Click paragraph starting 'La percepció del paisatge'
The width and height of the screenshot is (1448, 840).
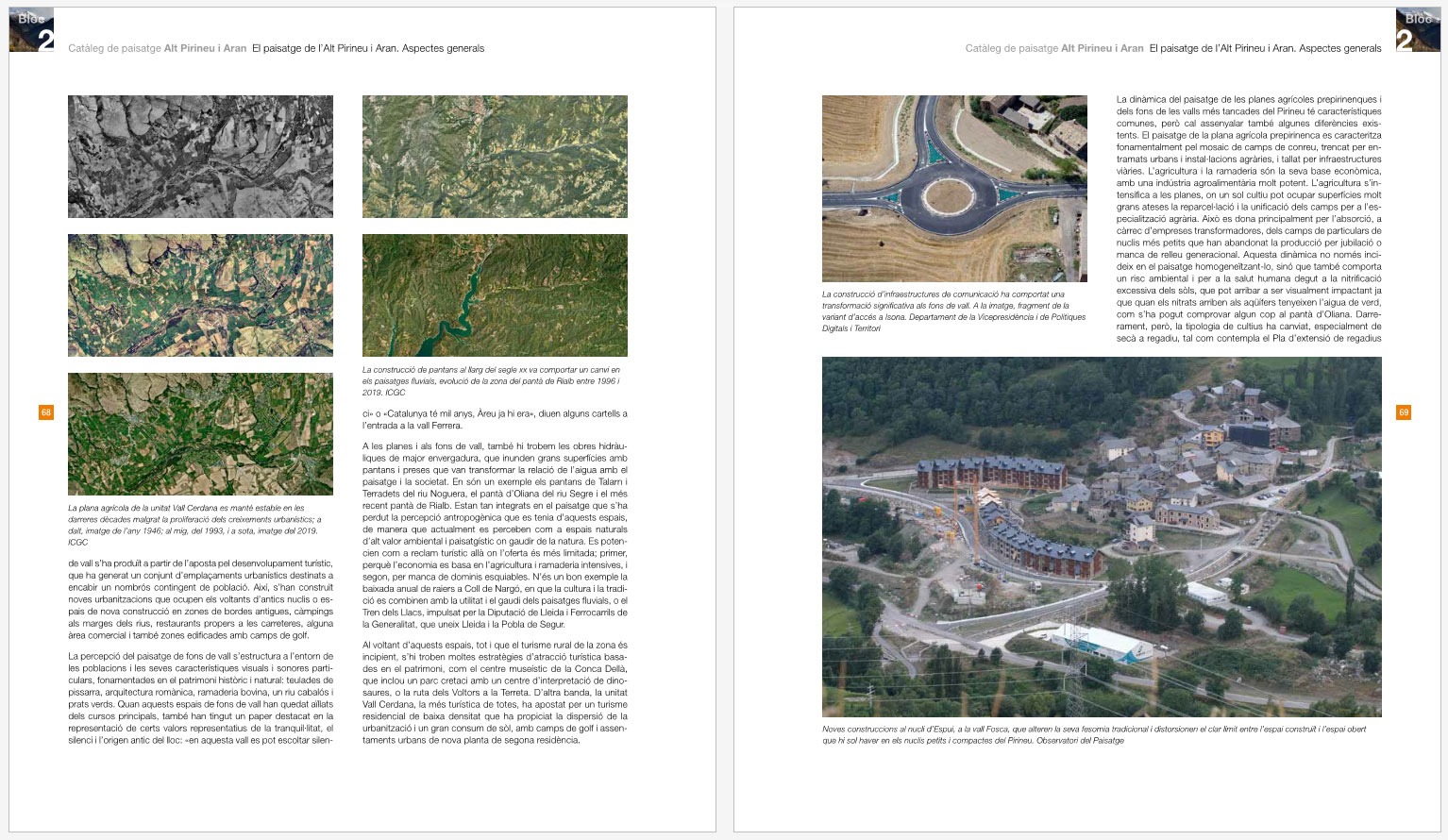(200, 697)
